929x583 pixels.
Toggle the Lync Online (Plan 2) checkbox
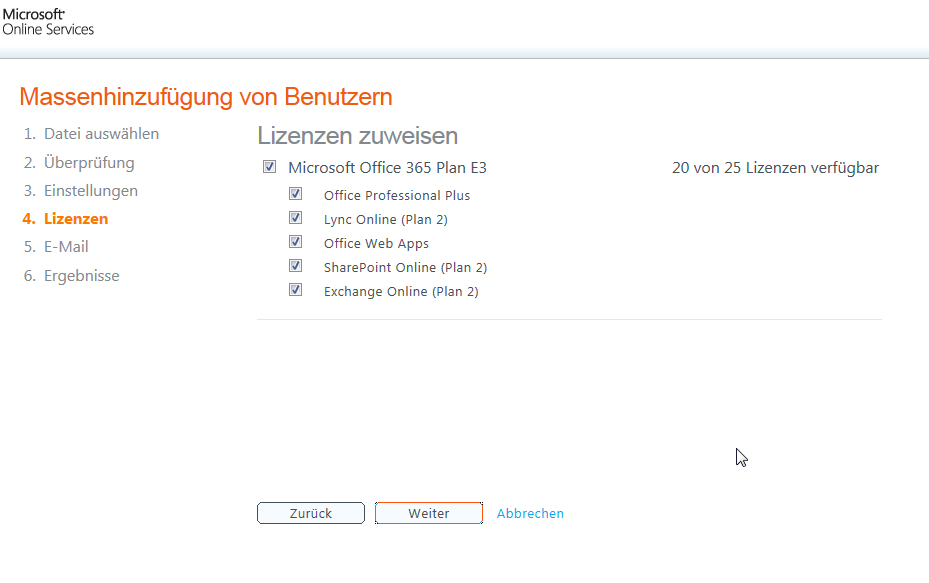click(295, 218)
